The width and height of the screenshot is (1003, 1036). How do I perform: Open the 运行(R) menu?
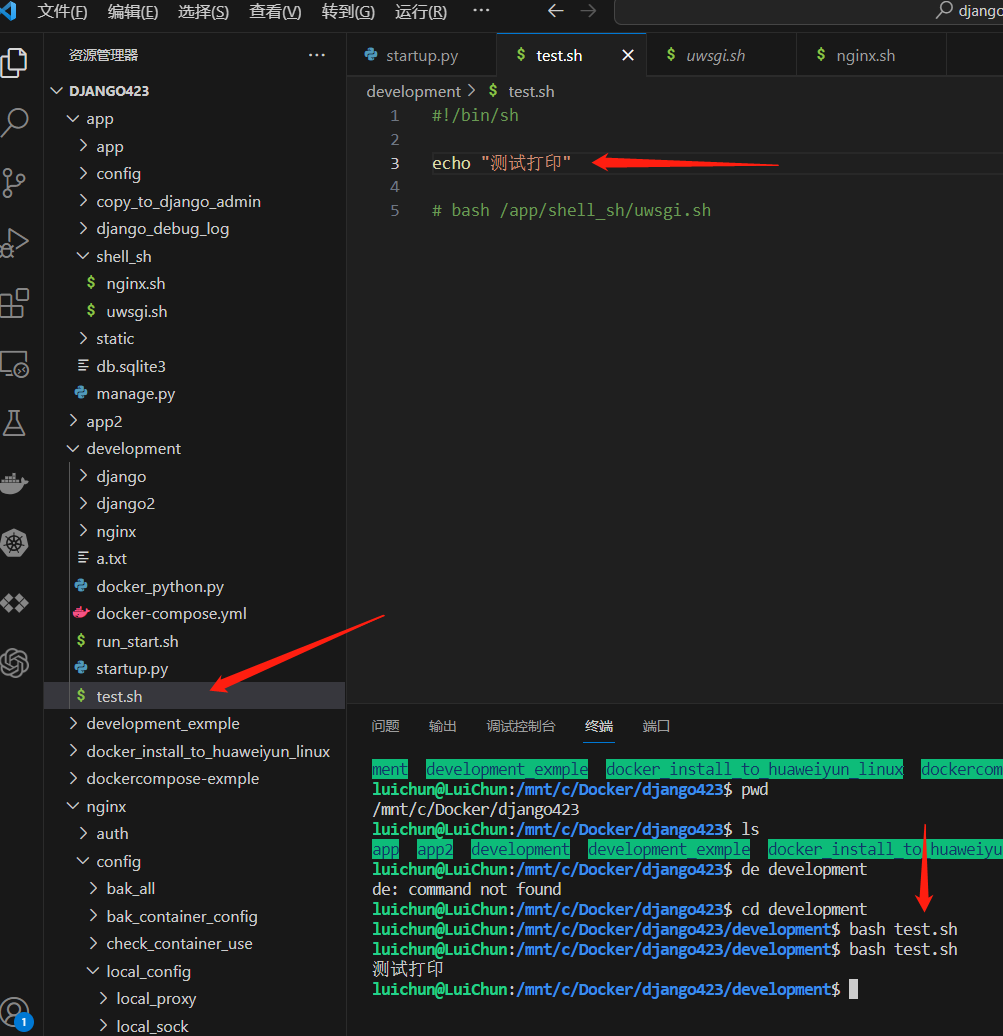coord(421,12)
